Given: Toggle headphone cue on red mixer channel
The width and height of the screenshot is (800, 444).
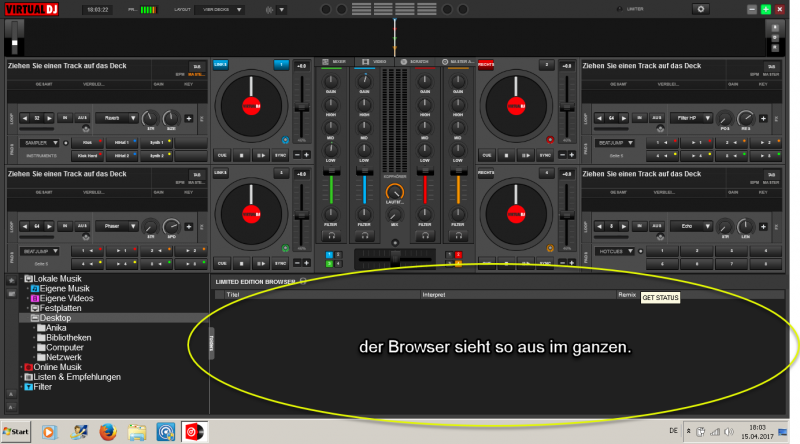Looking at the screenshot, I should point(425,235).
